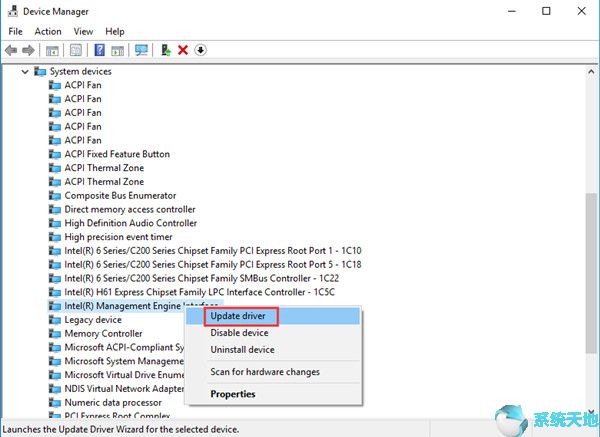Select NDIS Virtual Network Adapter entry
This screenshot has width=600, height=437.
coord(124,389)
